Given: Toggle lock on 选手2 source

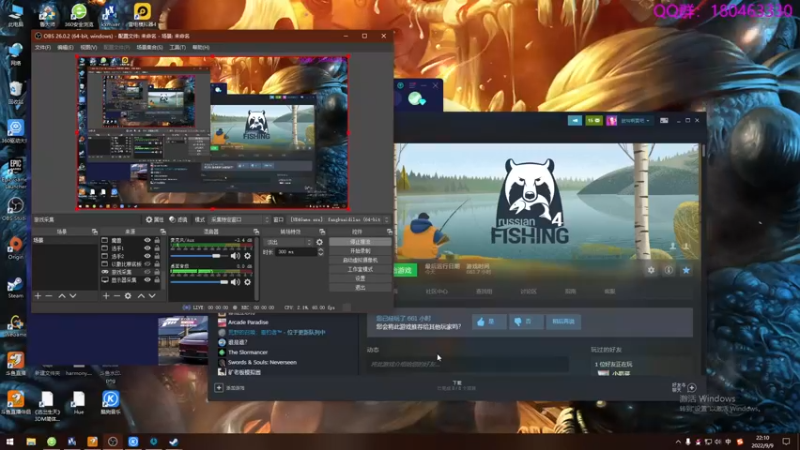Looking at the screenshot, I should [157, 256].
